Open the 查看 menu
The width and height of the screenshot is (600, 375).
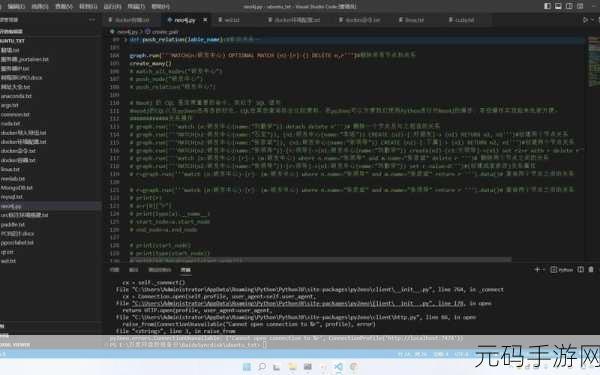[x=64, y=7]
